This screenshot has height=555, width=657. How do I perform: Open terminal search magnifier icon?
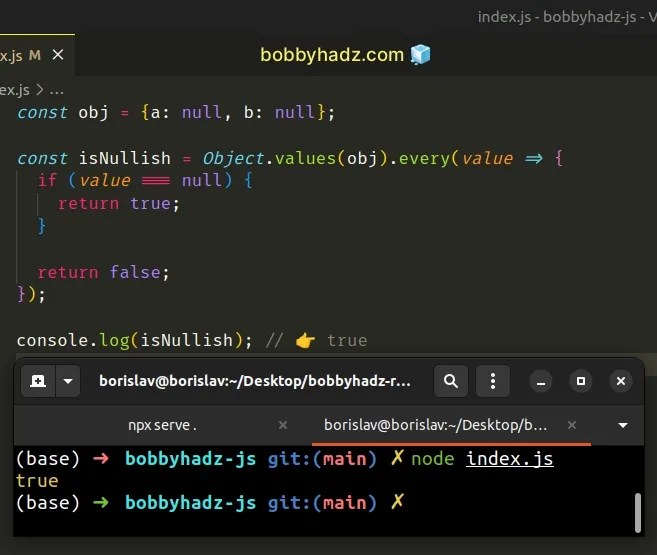click(451, 381)
